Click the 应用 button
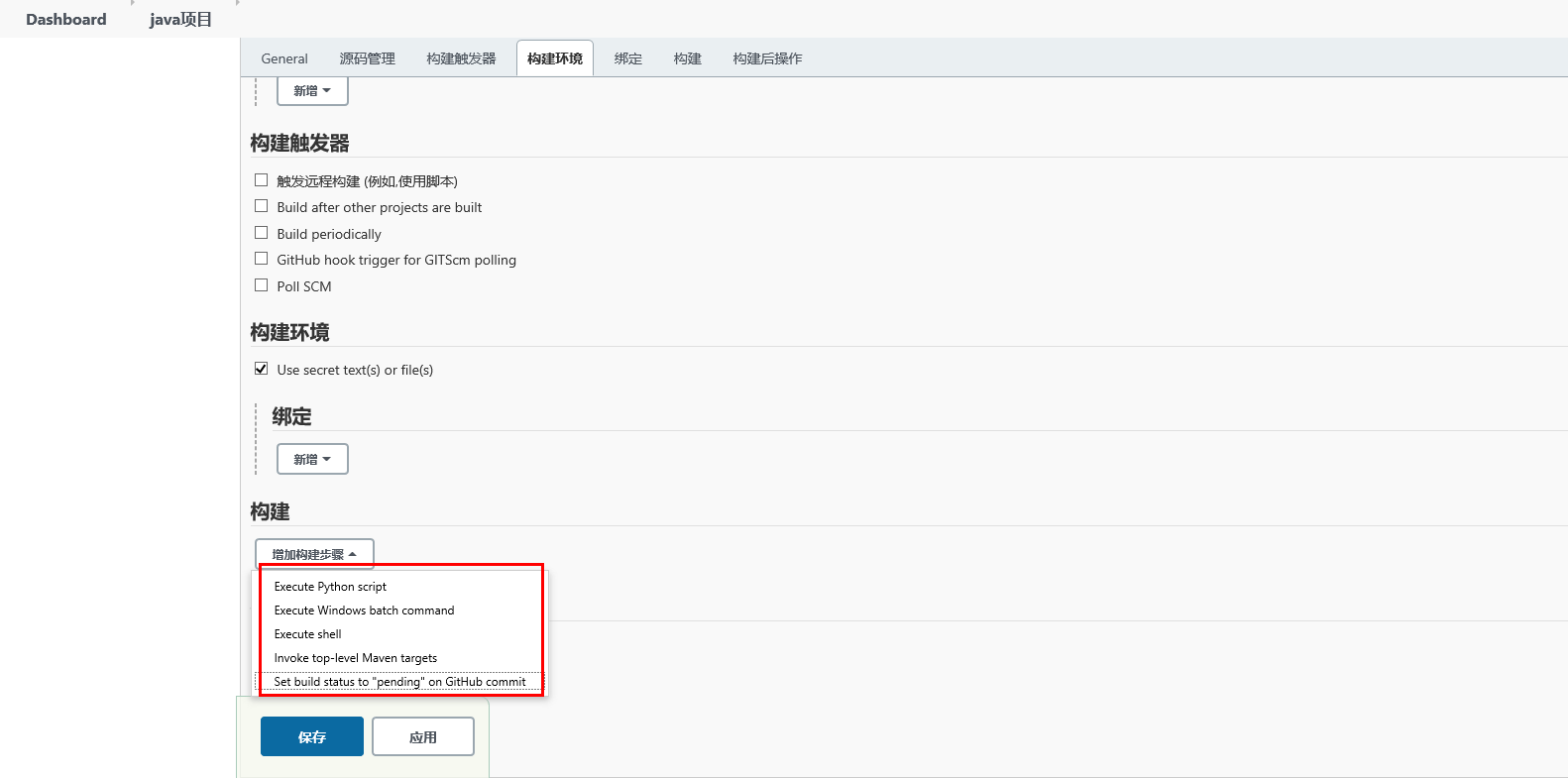Screen dimensions: 1568x778 point(423,736)
